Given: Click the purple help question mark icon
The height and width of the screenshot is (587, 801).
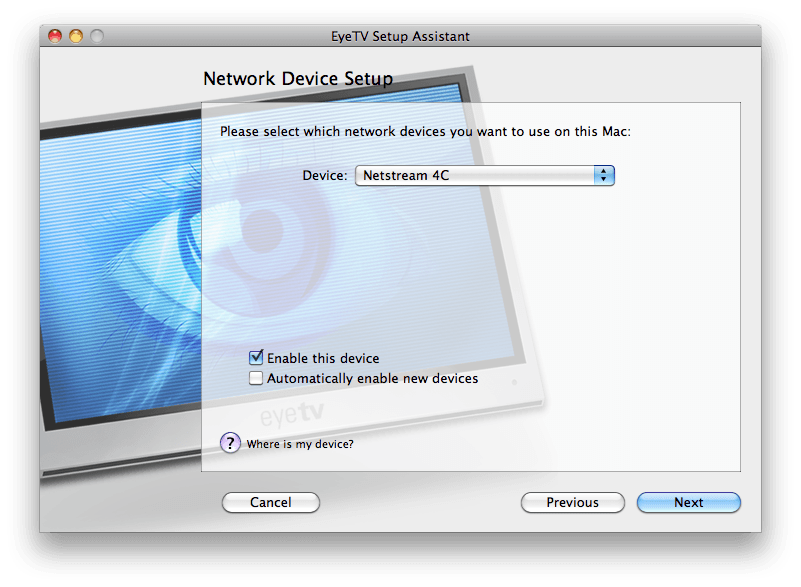Looking at the screenshot, I should (x=230, y=443).
